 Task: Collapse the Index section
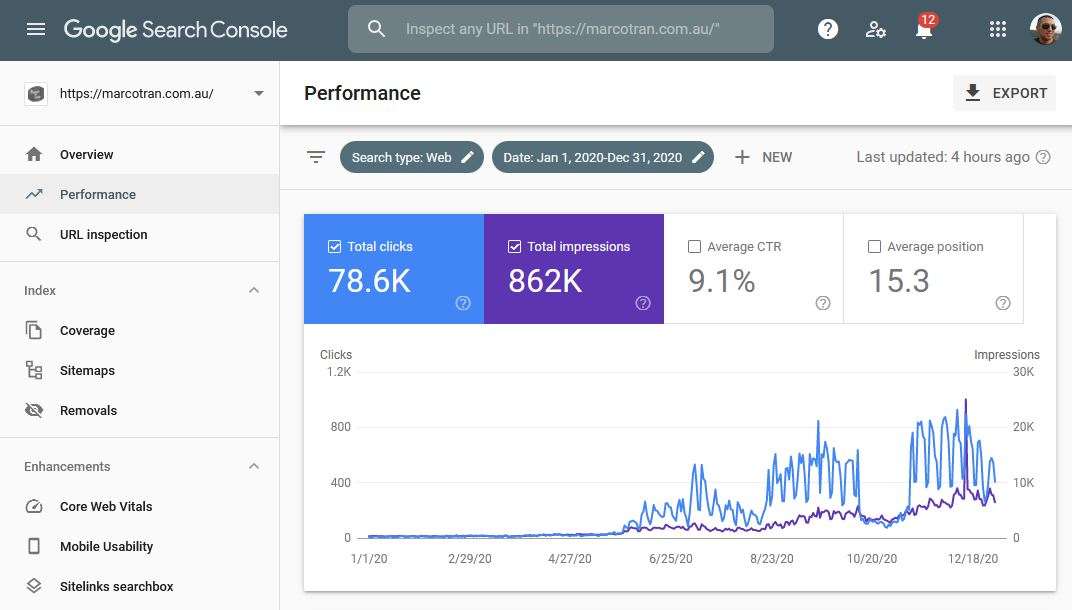(254, 290)
